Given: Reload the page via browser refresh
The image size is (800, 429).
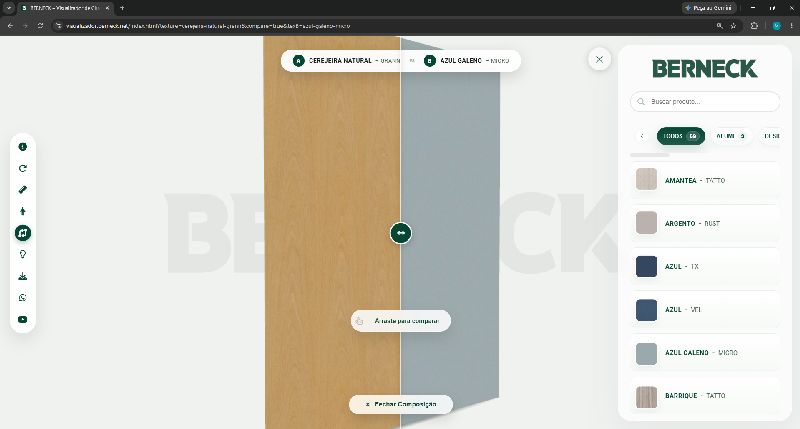Looking at the screenshot, I should 40,26.
